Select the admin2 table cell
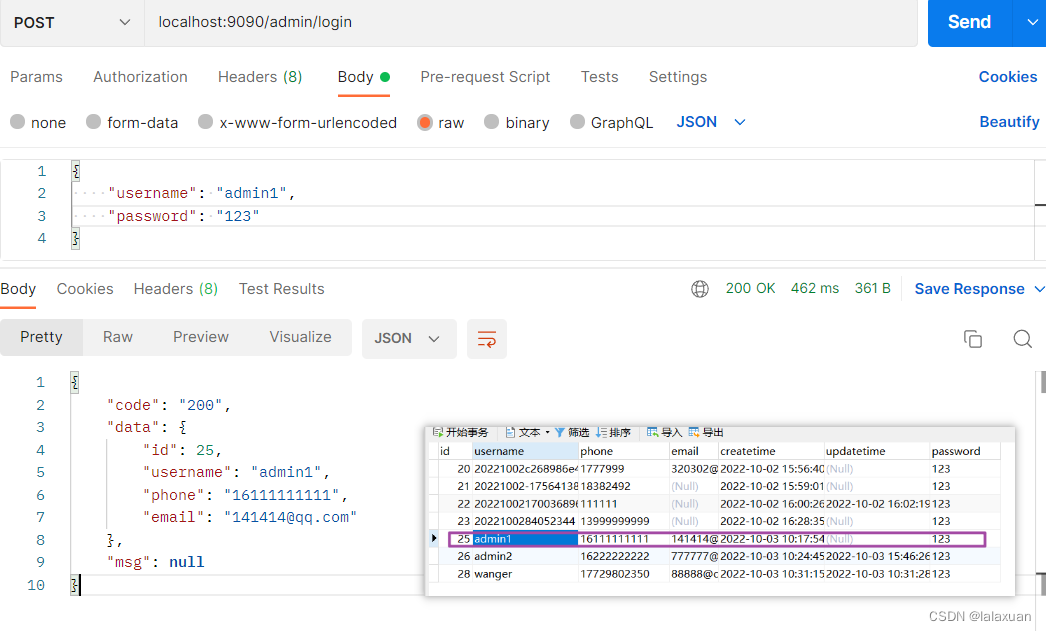Viewport: 1046px width, 631px height. coord(525,556)
